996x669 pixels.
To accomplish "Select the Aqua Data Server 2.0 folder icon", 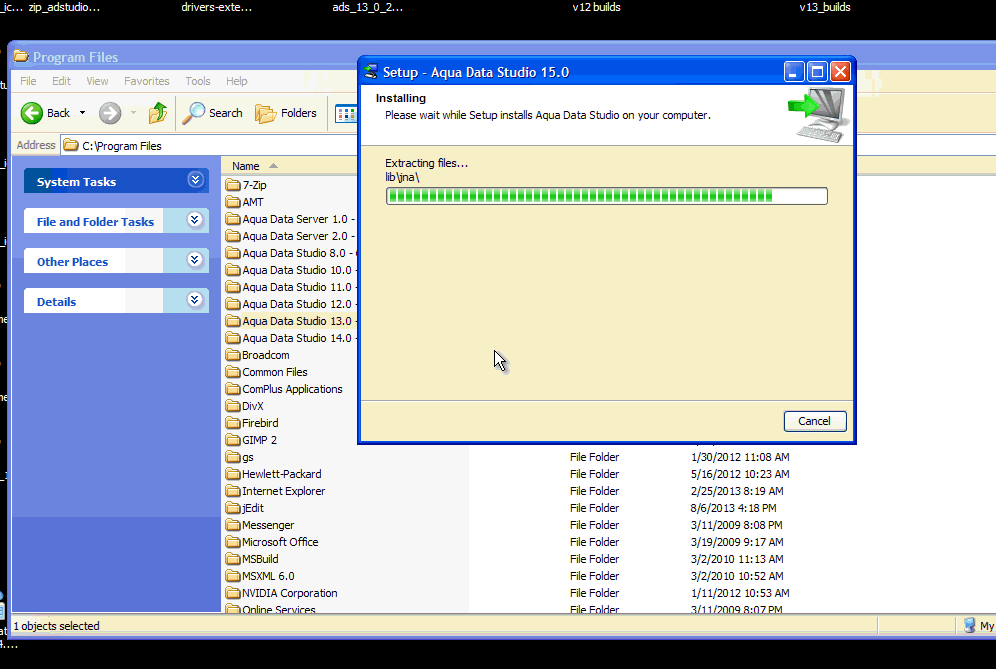I will pos(233,236).
